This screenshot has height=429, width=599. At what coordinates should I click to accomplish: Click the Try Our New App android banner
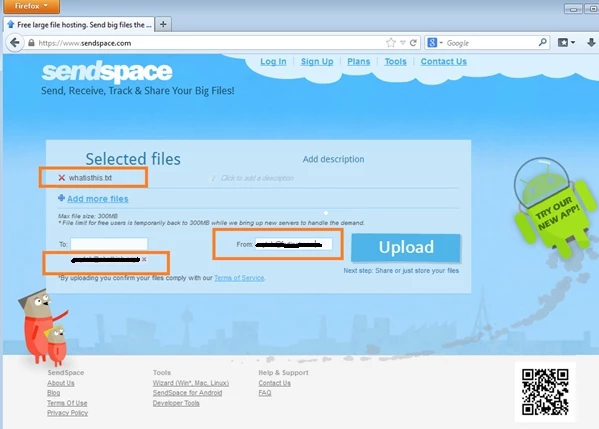[555, 208]
